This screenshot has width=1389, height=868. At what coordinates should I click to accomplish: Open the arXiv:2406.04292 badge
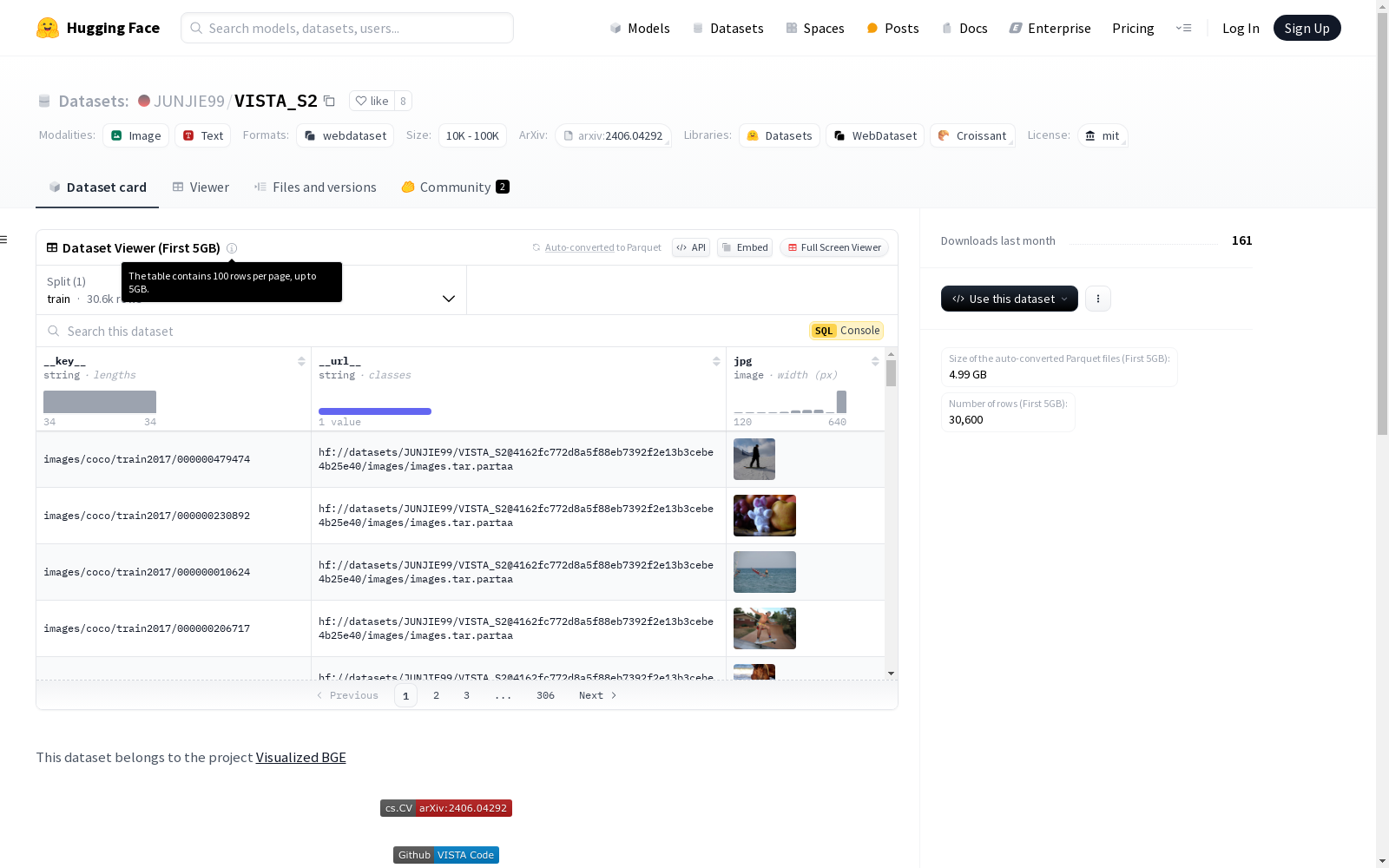pyautogui.click(x=446, y=808)
